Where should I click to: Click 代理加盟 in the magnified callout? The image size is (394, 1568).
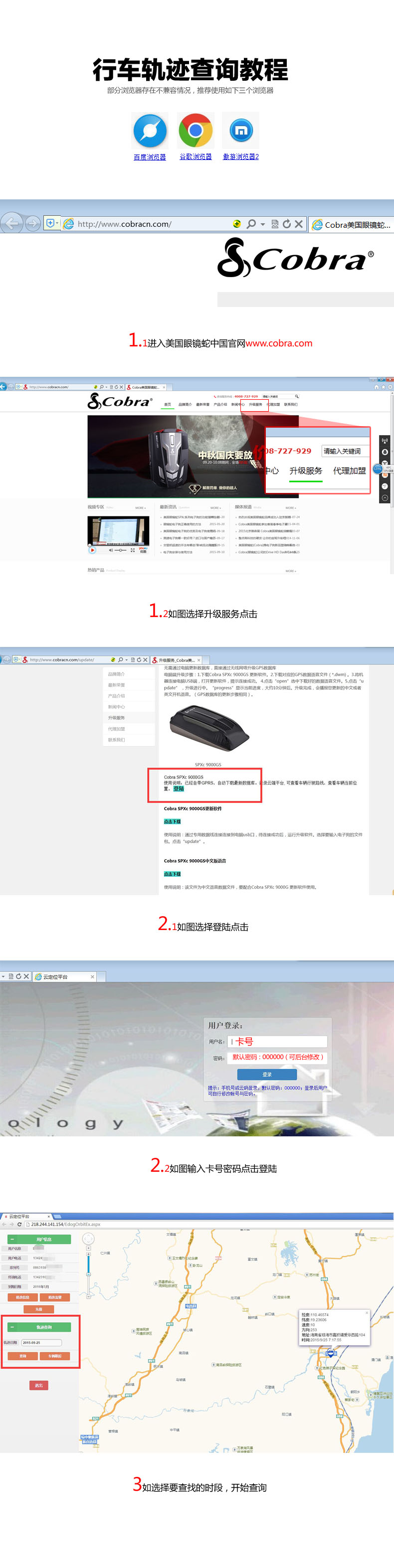click(x=350, y=470)
